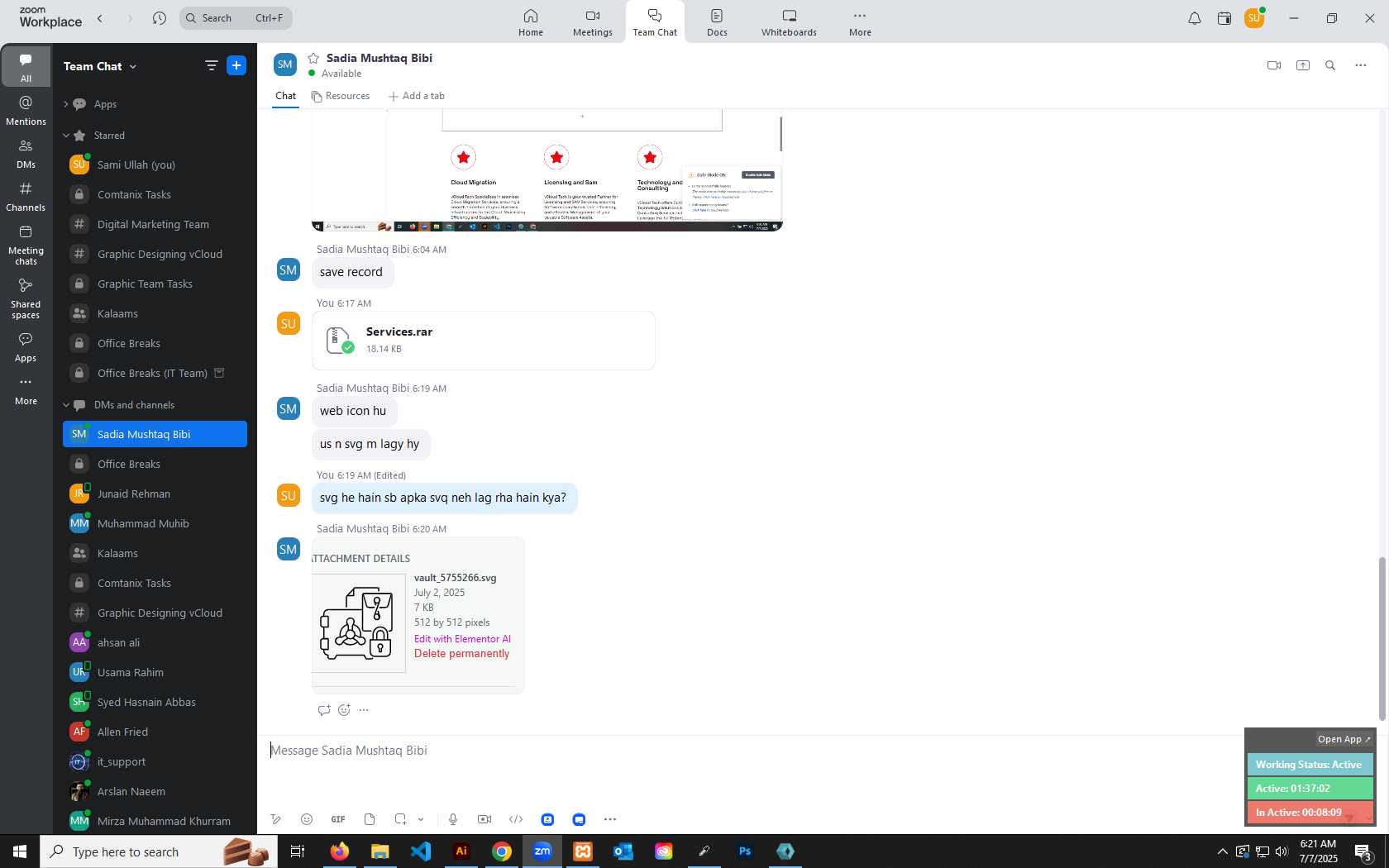
Task: Click the chat filter icon
Action: pos(211,65)
